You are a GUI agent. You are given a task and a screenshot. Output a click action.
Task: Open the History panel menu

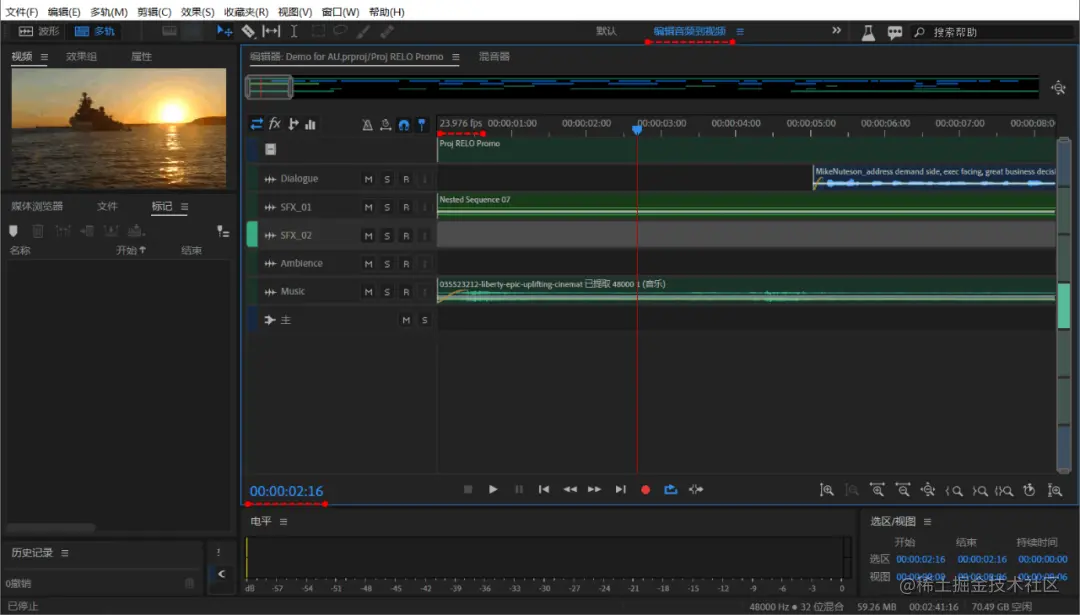[x=65, y=553]
